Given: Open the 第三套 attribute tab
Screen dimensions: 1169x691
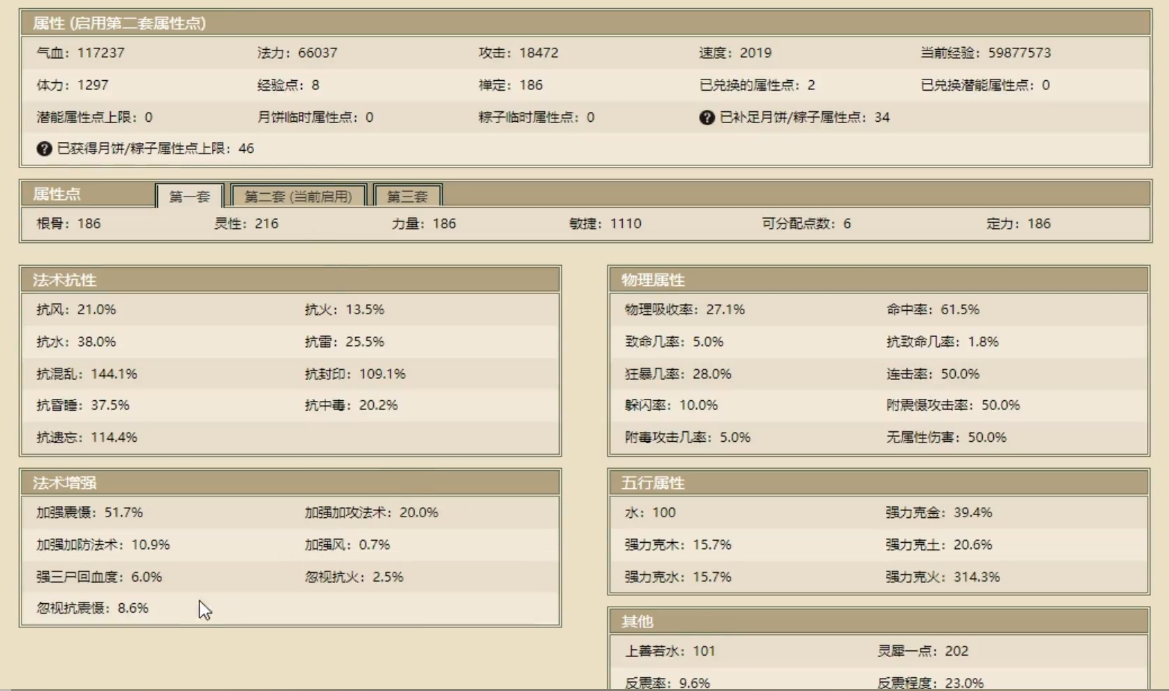Looking at the screenshot, I should tap(408, 197).
